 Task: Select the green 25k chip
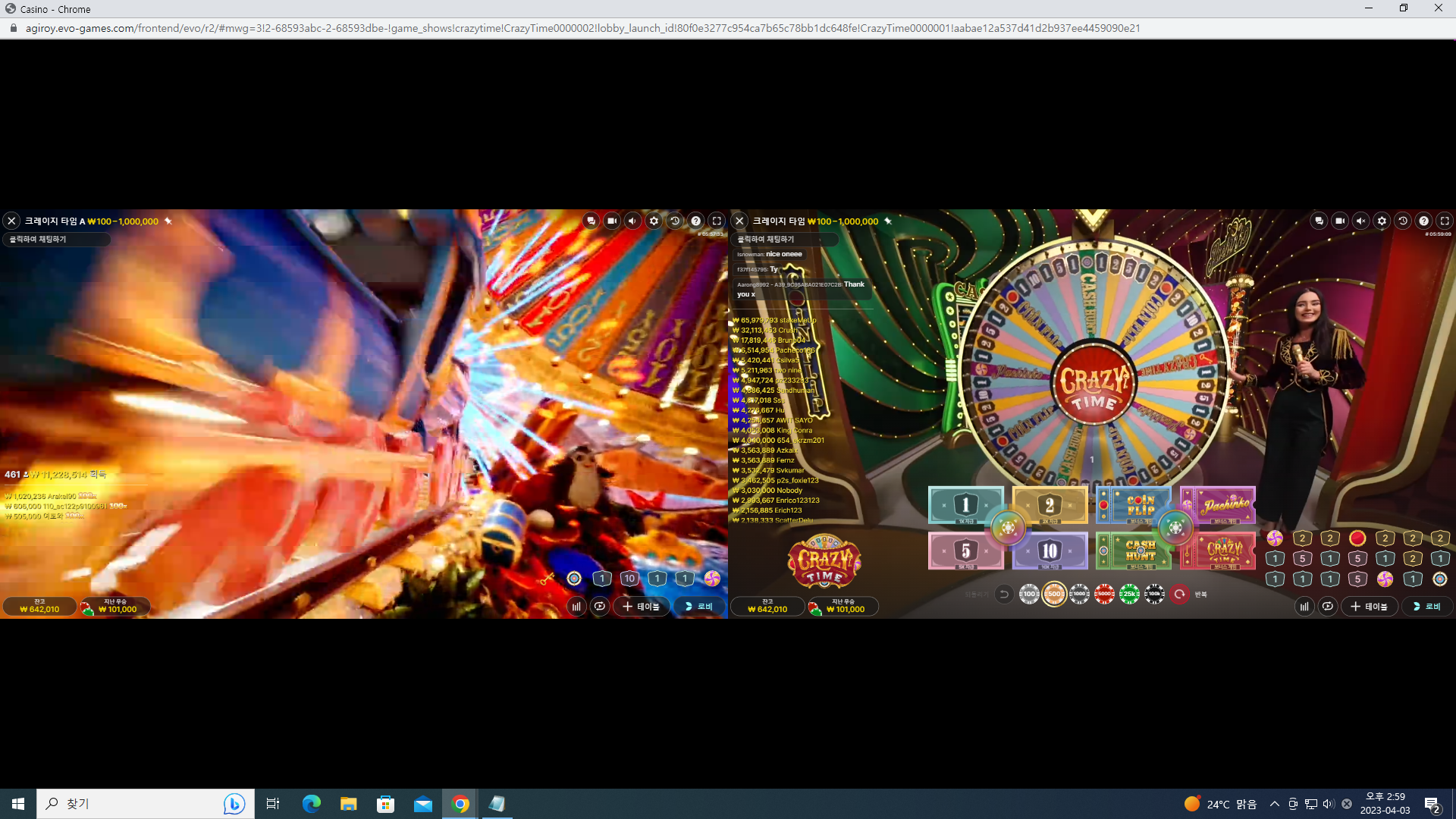tap(1129, 595)
